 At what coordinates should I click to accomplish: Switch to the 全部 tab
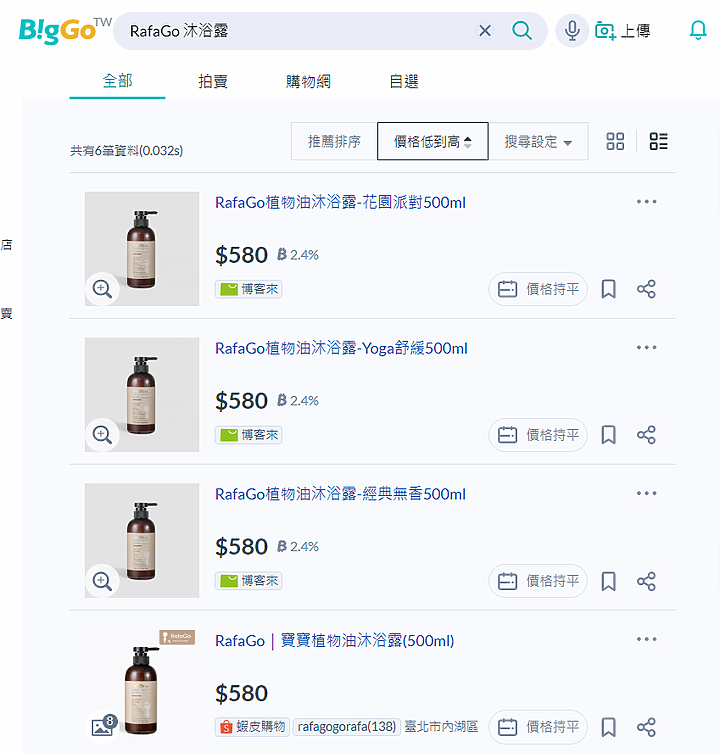click(x=117, y=81)
